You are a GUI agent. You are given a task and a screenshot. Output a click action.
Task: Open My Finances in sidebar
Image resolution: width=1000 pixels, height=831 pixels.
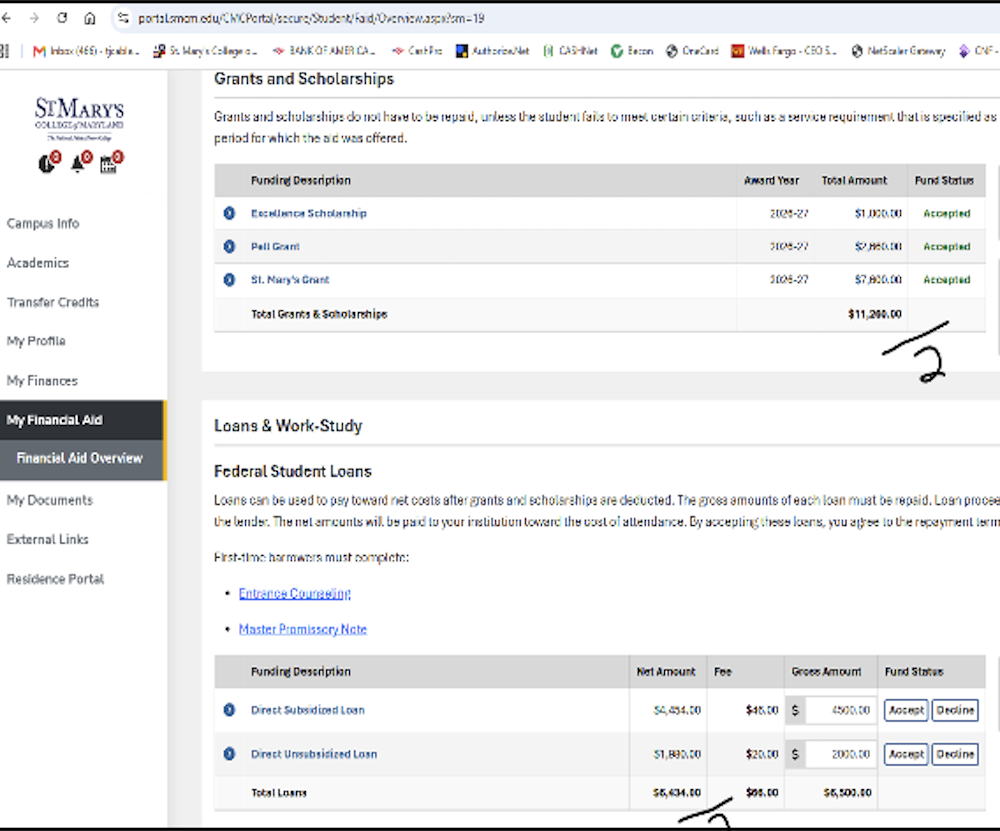[x=42, y=381]
